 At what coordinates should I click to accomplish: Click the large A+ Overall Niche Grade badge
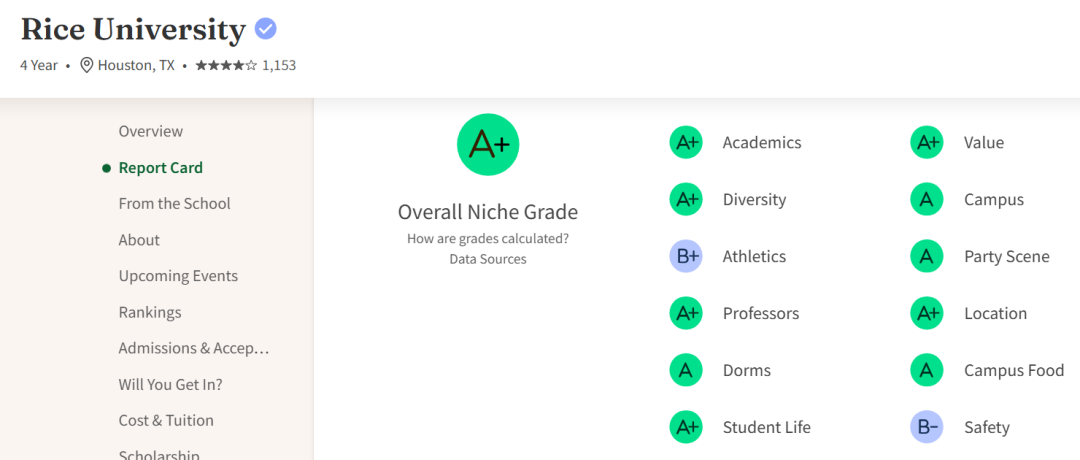488,144
